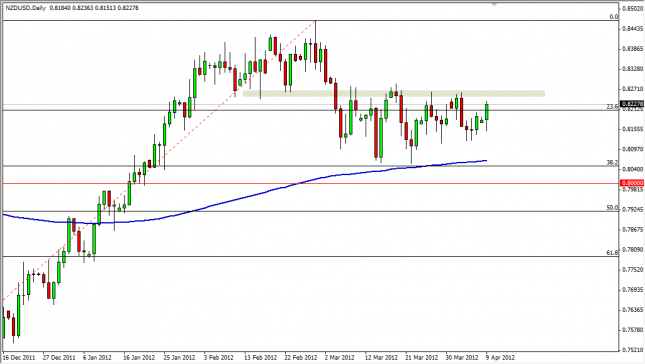The width and height of the screenshot is (645, 364).
Task: Click the 30 Mar 2012 date label
Action: (462, 358)
